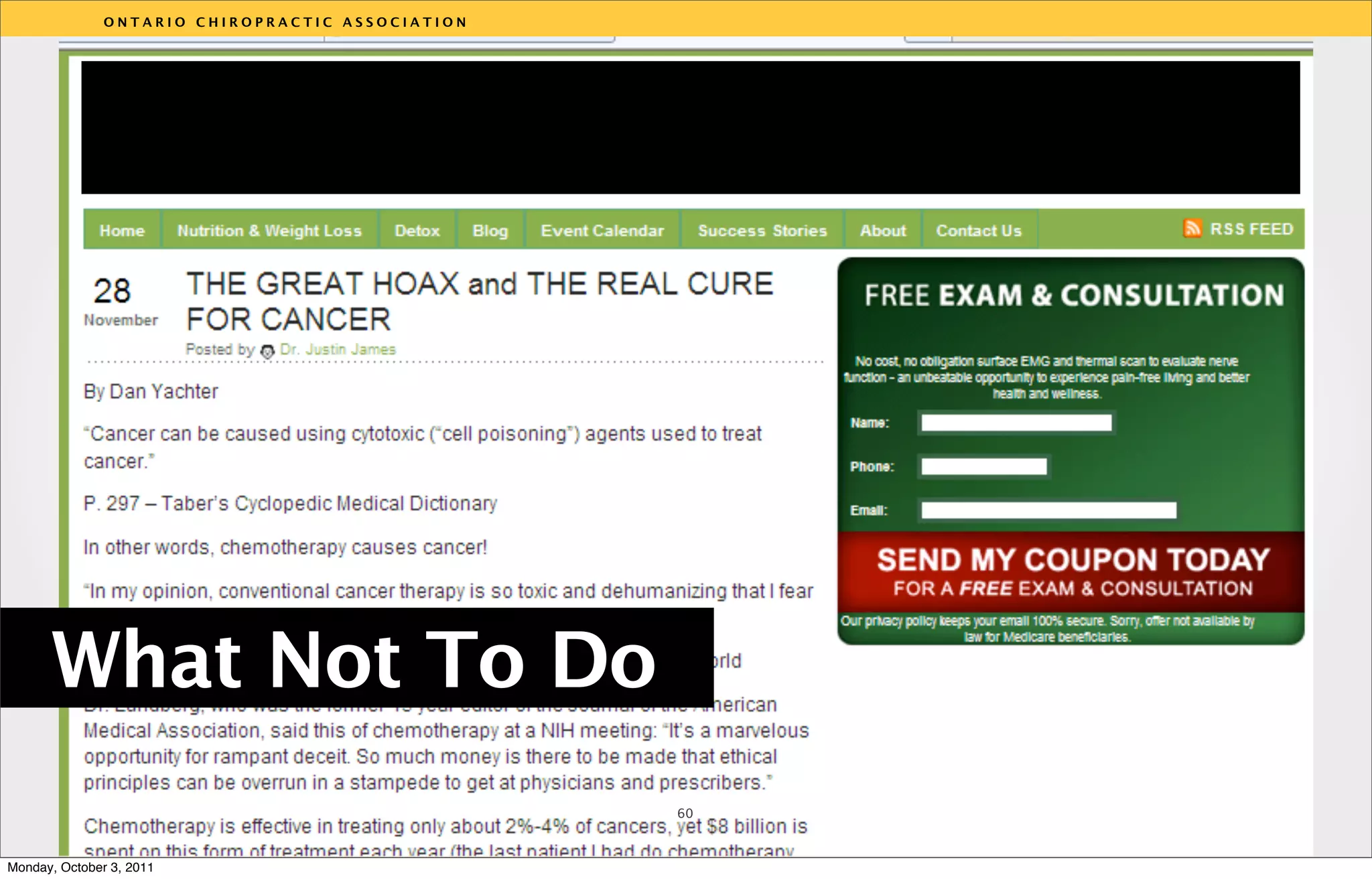Click the orange RSS feed icon
The height and width of the screenshot is (879, 1372).
(1192, 228)
